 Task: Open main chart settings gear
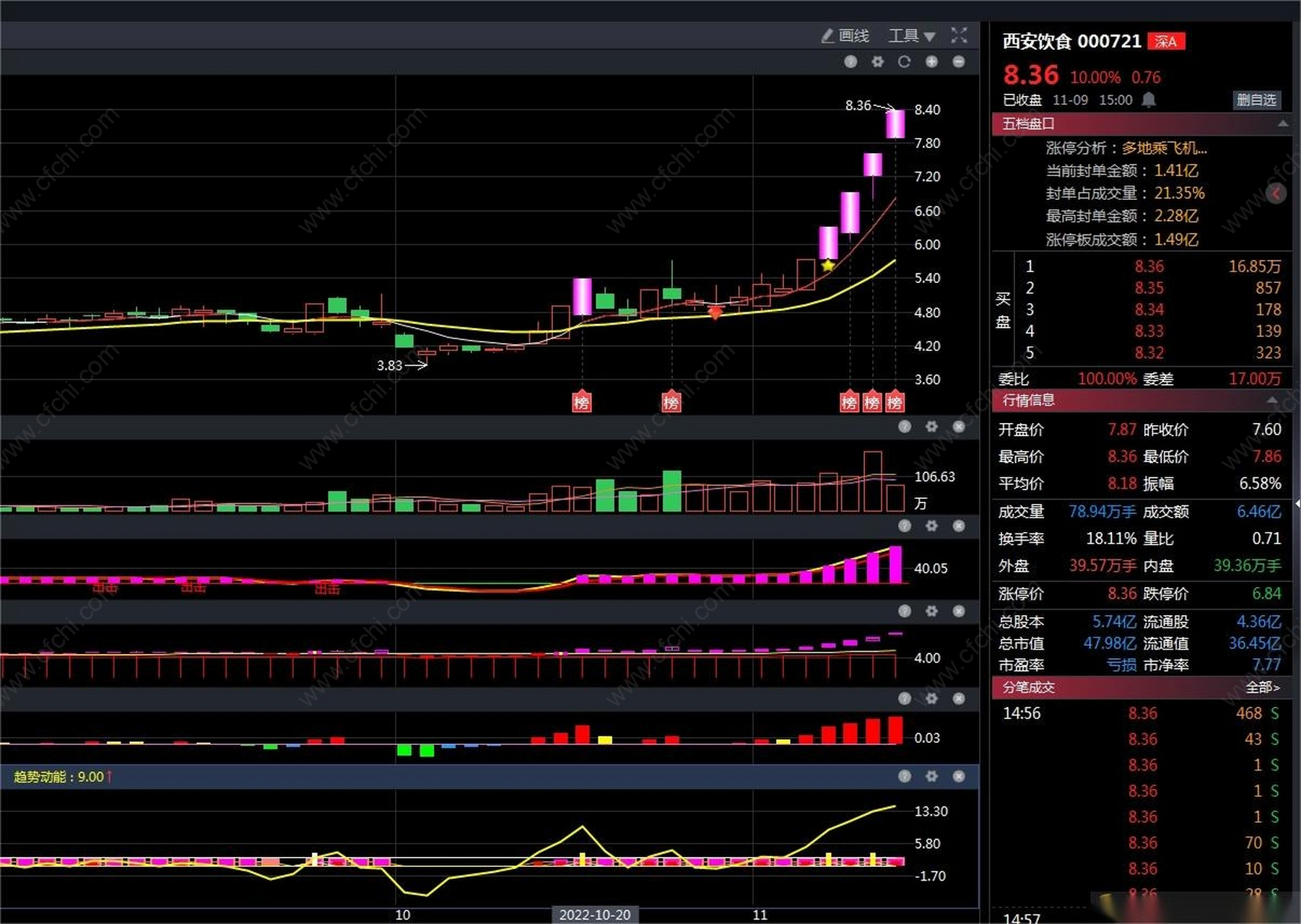(x=877, y=62)
